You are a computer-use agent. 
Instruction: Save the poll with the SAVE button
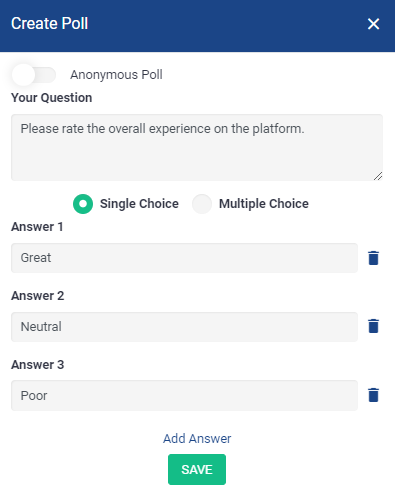(197, 469)
